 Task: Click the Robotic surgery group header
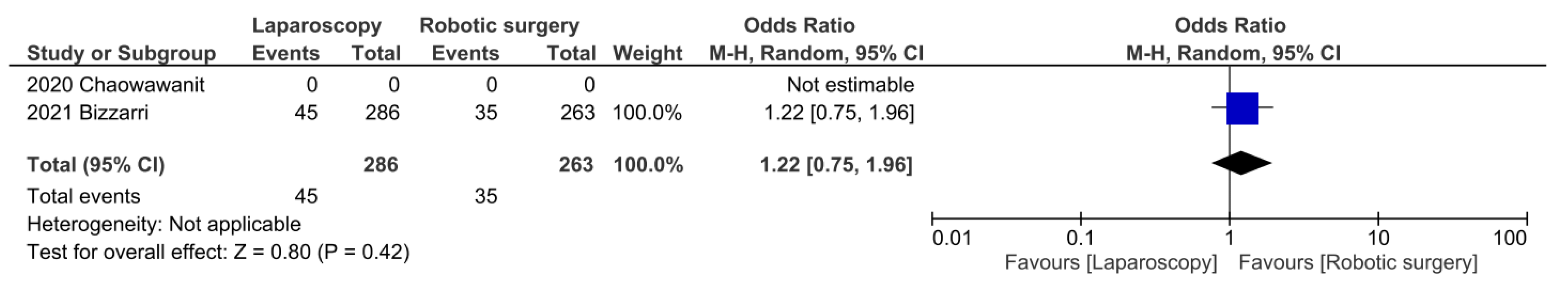tap(499, 26)
